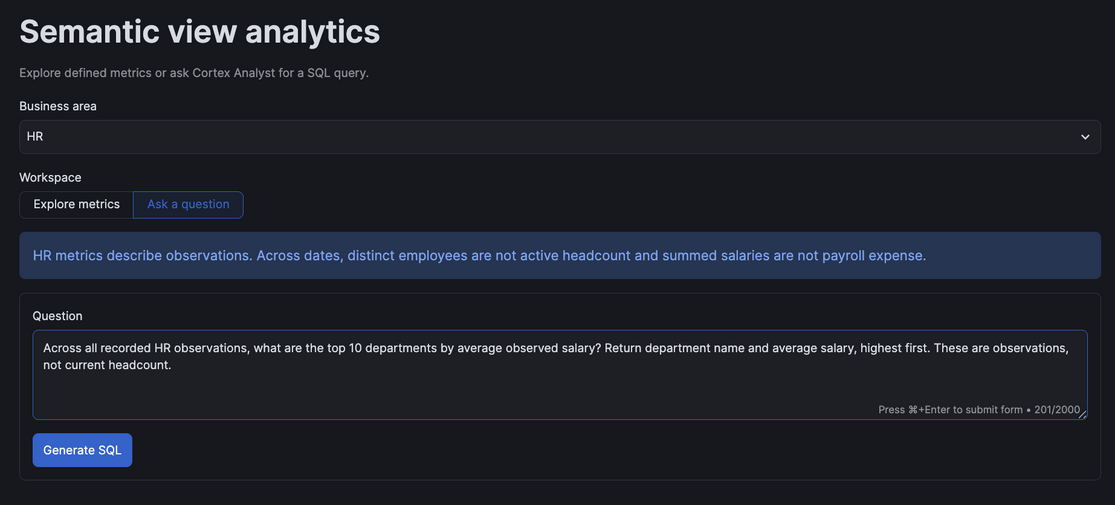Click the Business area chevron arrow

point(1085,137)
